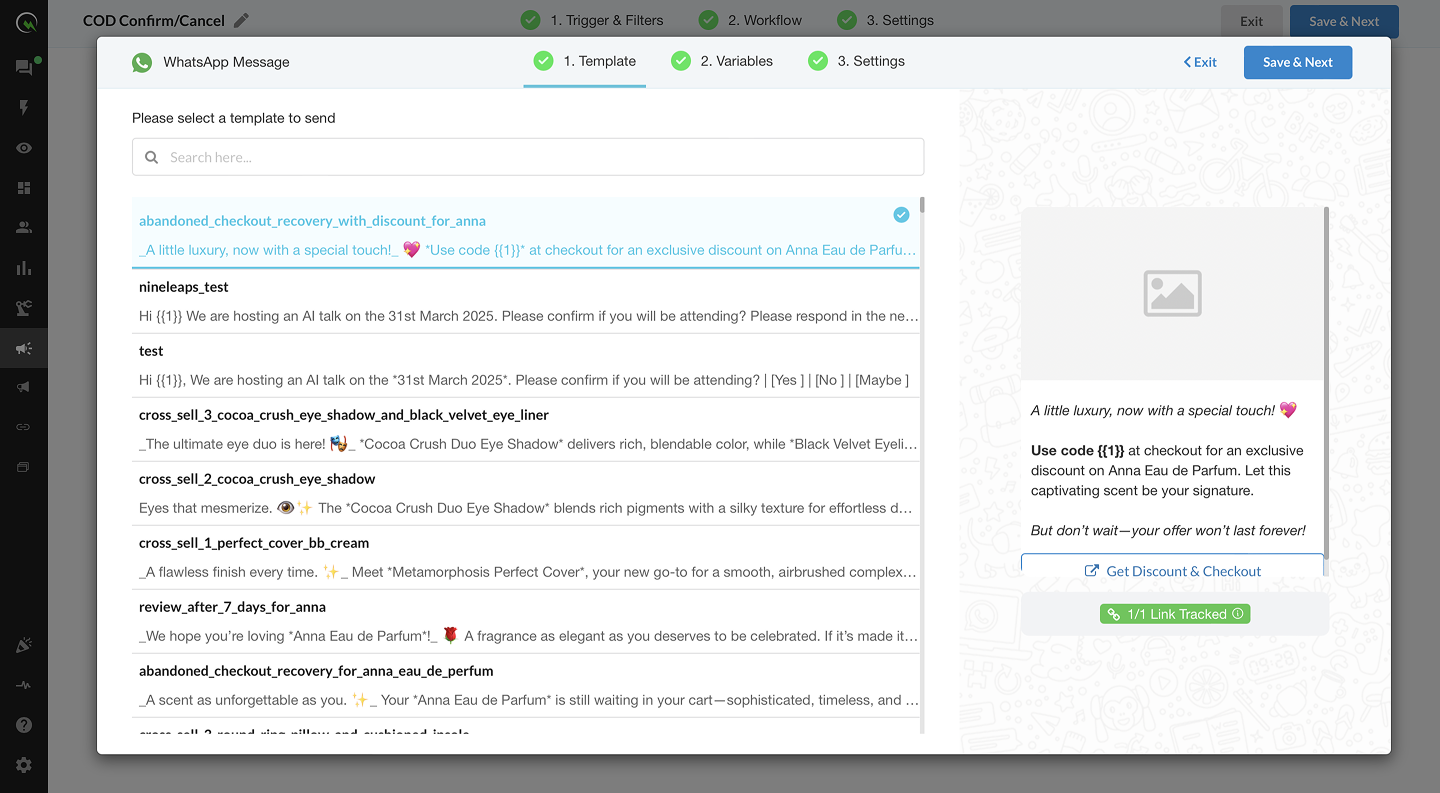Click the Exit link in modal
The width and height of the screenshot is (1440, 793).
tap(1200, 62)
